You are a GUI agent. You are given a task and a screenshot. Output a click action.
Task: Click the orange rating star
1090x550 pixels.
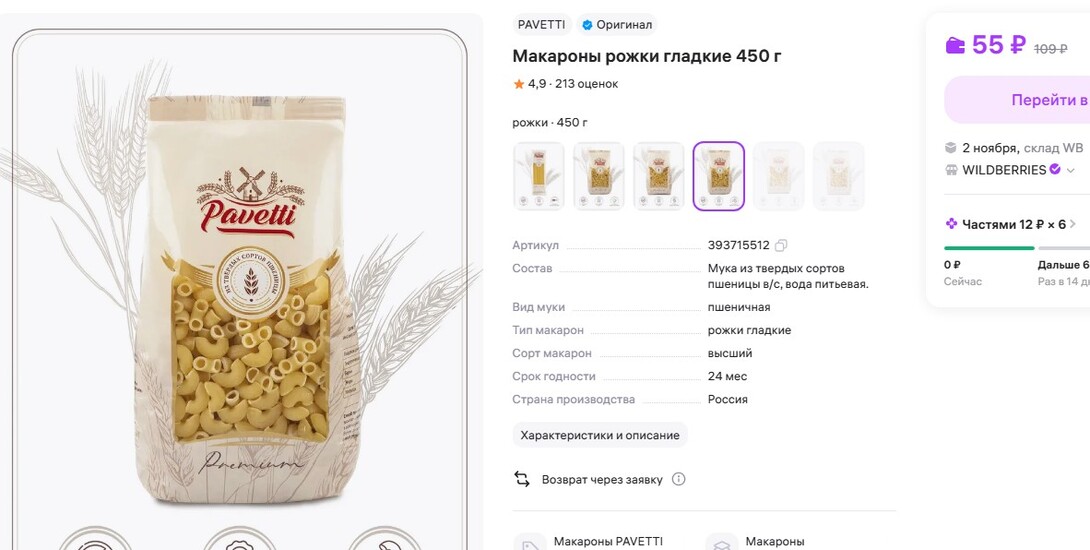[519, 84]
